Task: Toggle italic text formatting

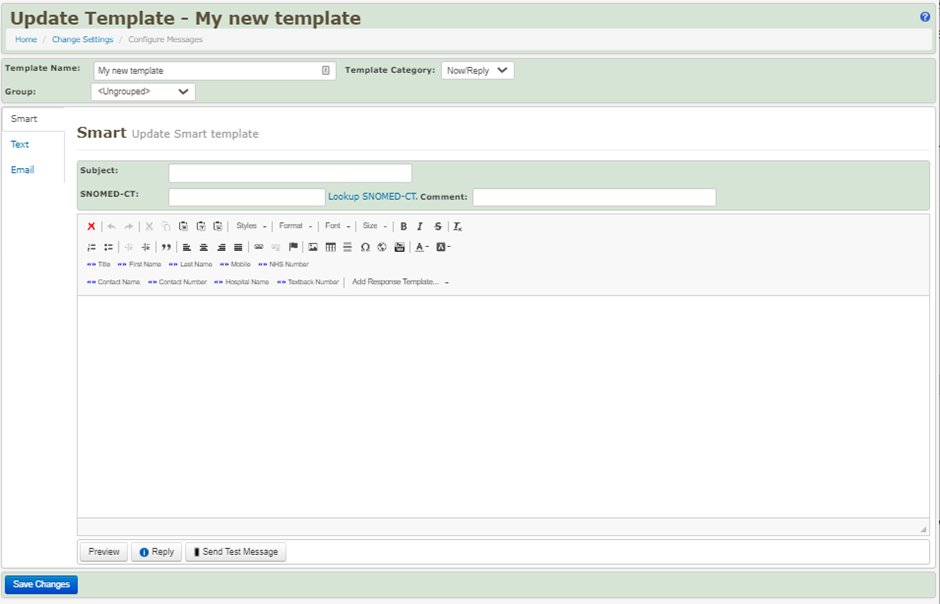Action: 420,227
